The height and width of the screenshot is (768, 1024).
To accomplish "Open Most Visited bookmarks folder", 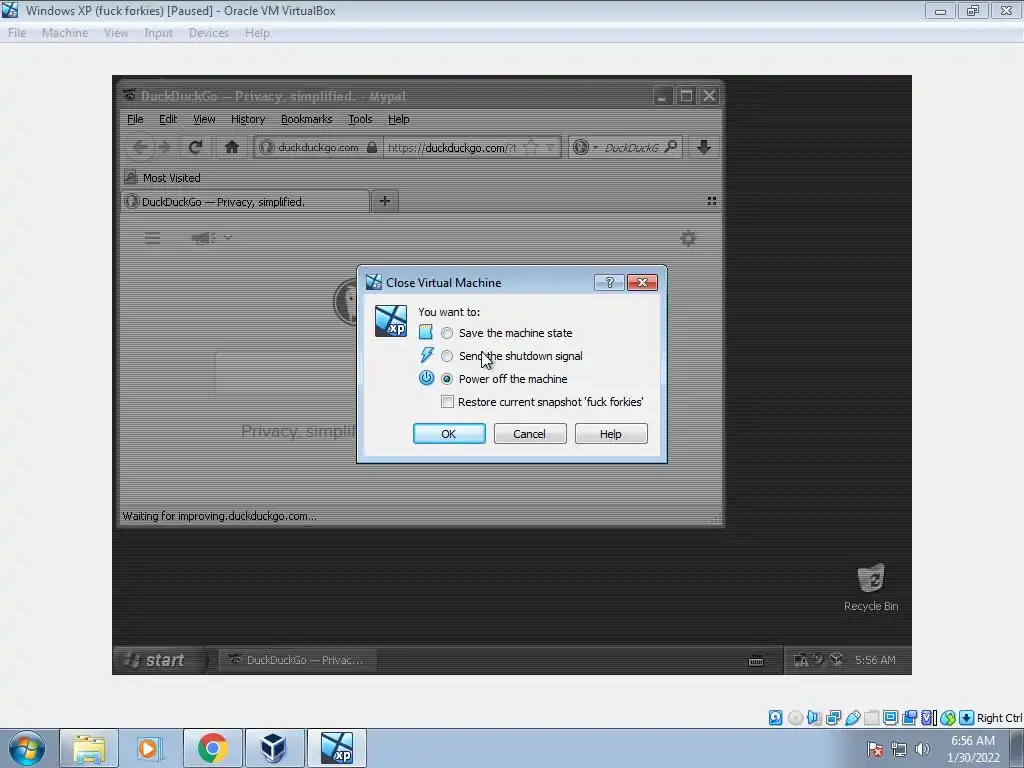I will (163, 178).
